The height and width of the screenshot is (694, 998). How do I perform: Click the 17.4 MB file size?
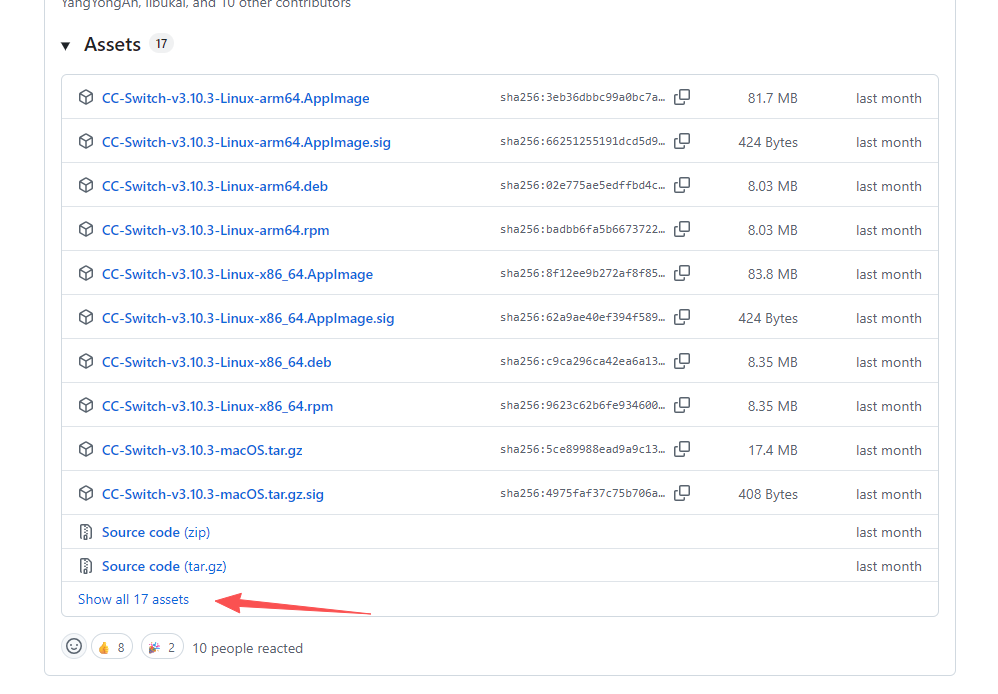773,450
